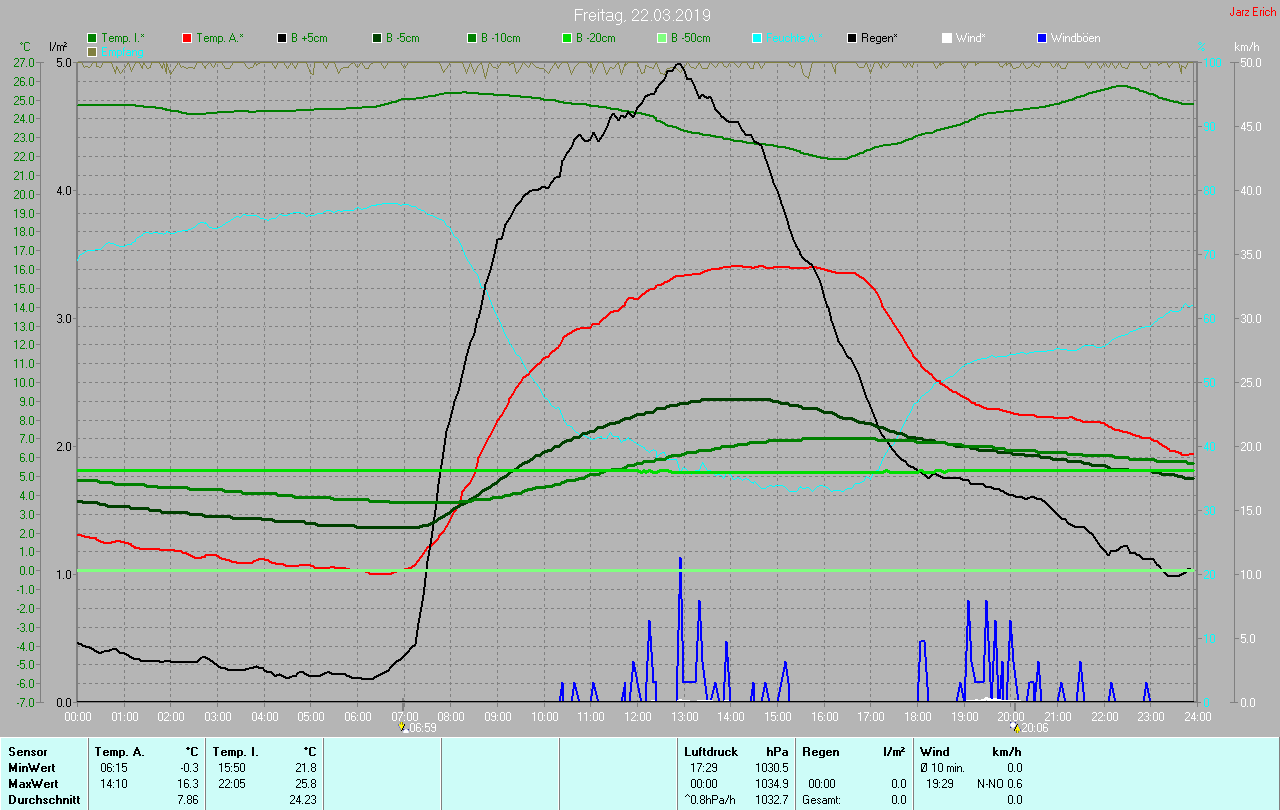This screenshot has height=810, width=1280.
Task: Click the pressure trend '^0.8hPa/h'
Action: point(711,800)
